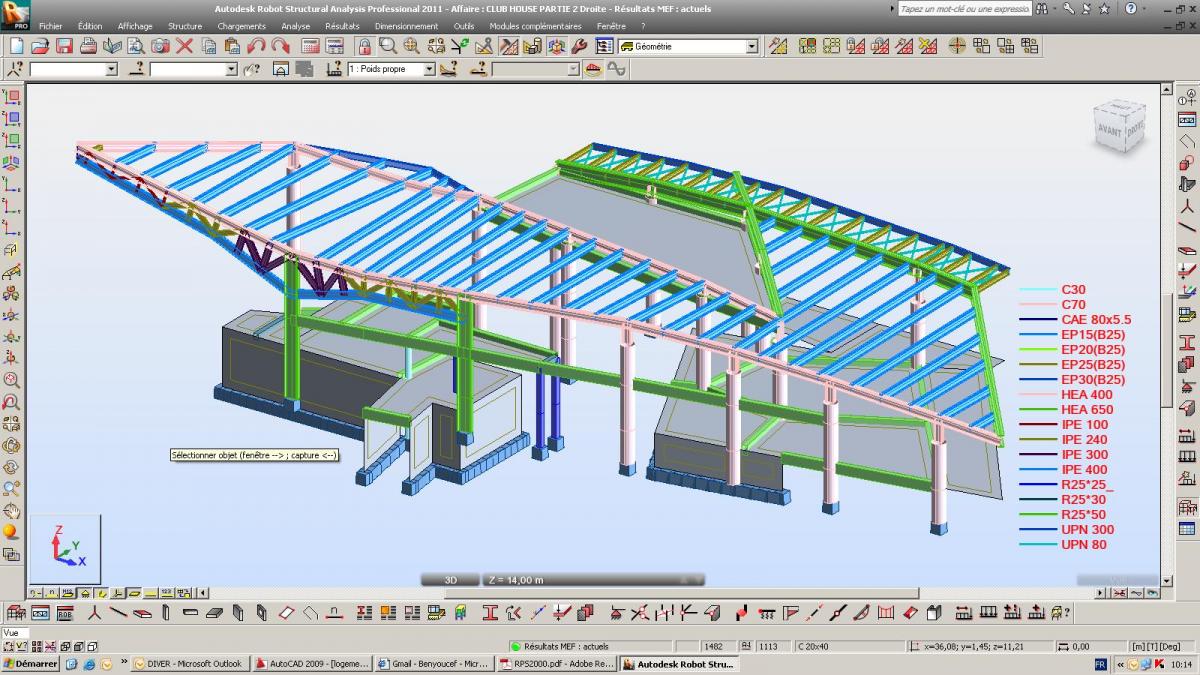Click the zoom magnifier icon in left toolbar
Image resolution: width=1200 pixels, height=675 pixels.
tap(11, 380)
